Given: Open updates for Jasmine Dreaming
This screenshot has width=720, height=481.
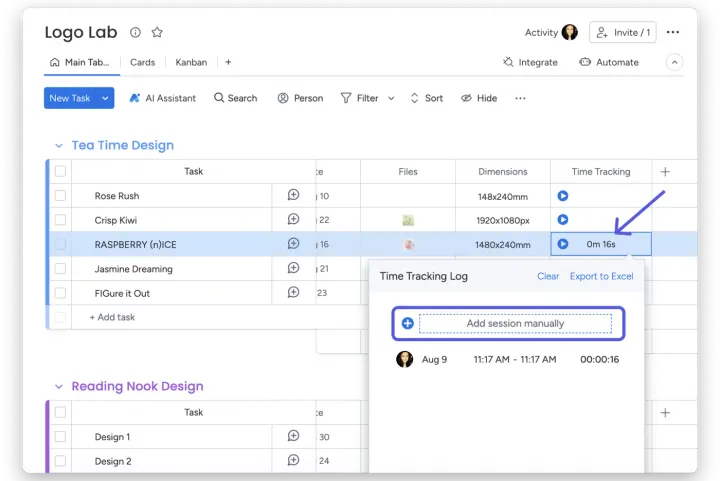Looking at the screenshot, I should pos(293,268).
